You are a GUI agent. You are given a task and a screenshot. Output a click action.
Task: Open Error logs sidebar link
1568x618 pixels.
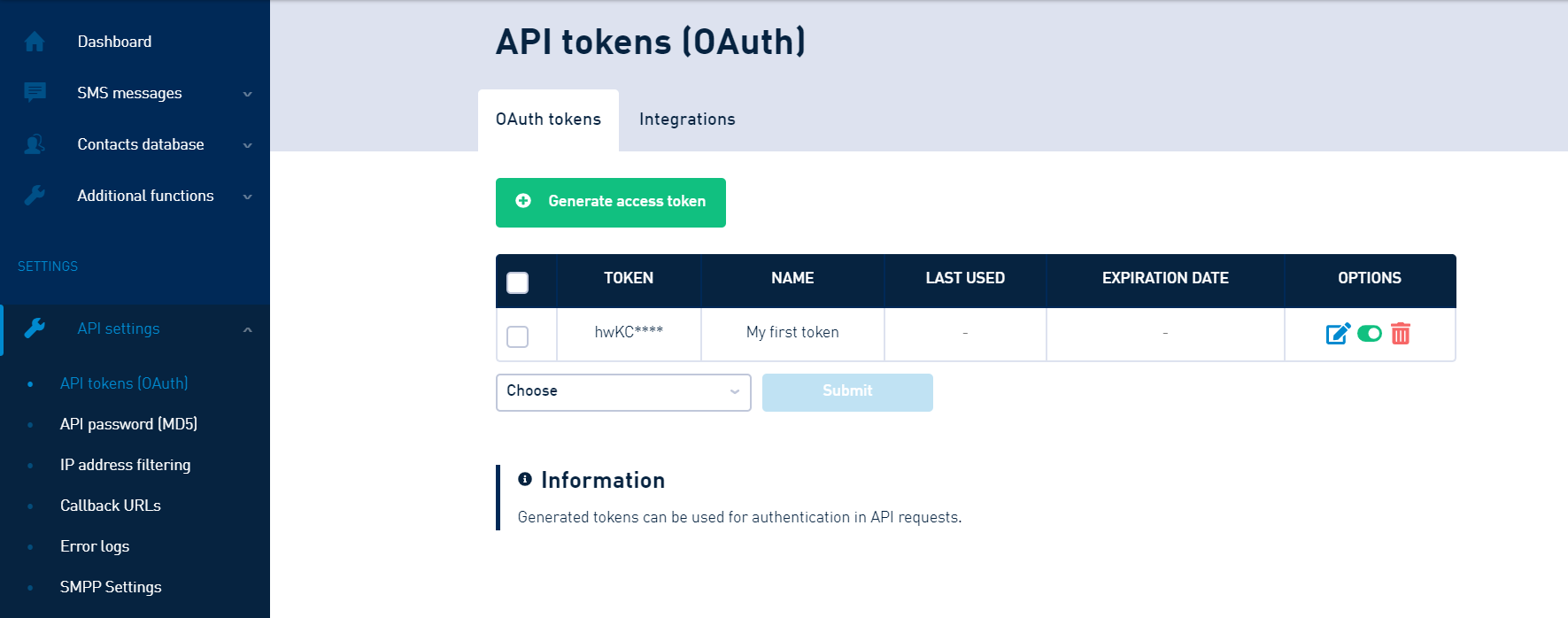click(x=95, y=546)
